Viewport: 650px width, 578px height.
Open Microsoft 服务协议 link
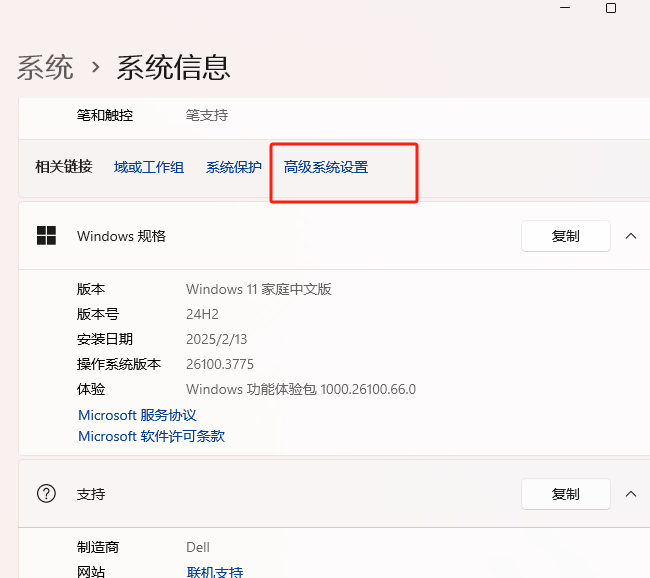click(x=137, y=415)
